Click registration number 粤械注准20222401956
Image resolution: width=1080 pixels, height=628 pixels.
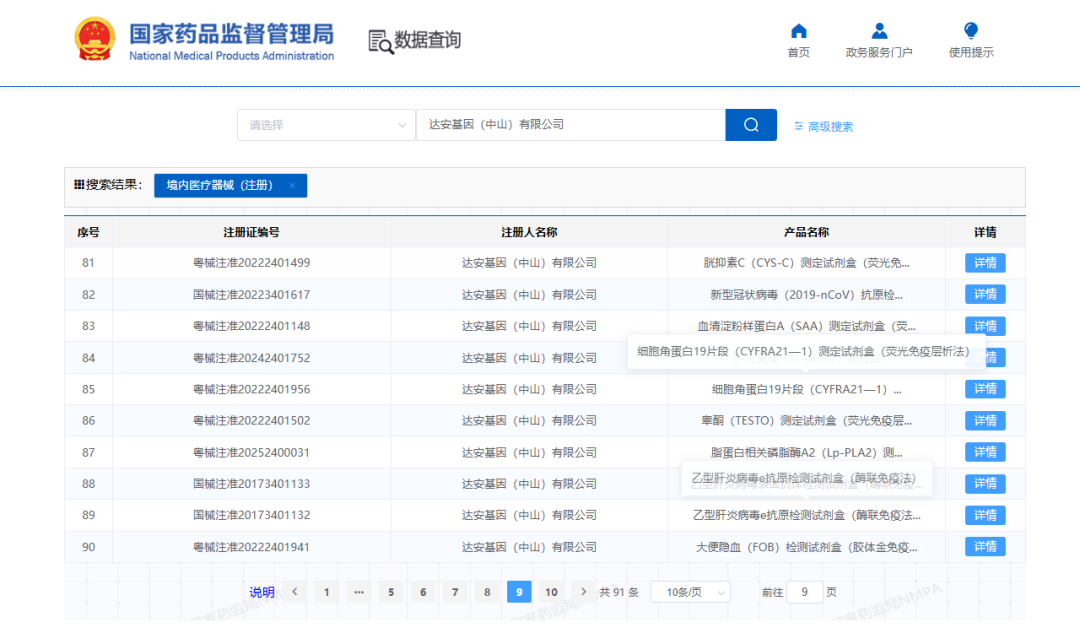pos(251,390)
